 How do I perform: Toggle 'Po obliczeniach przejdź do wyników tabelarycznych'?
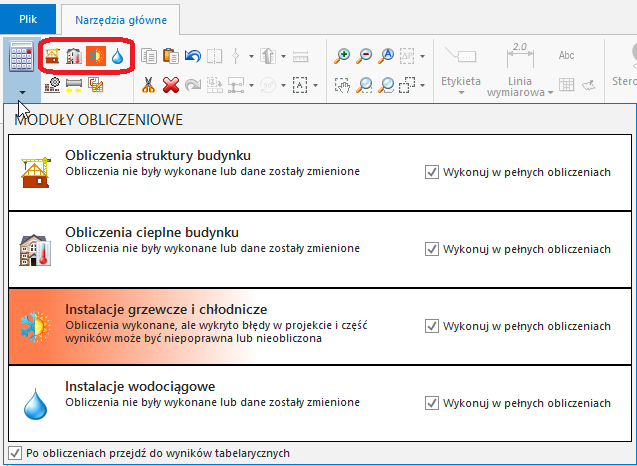15,453
